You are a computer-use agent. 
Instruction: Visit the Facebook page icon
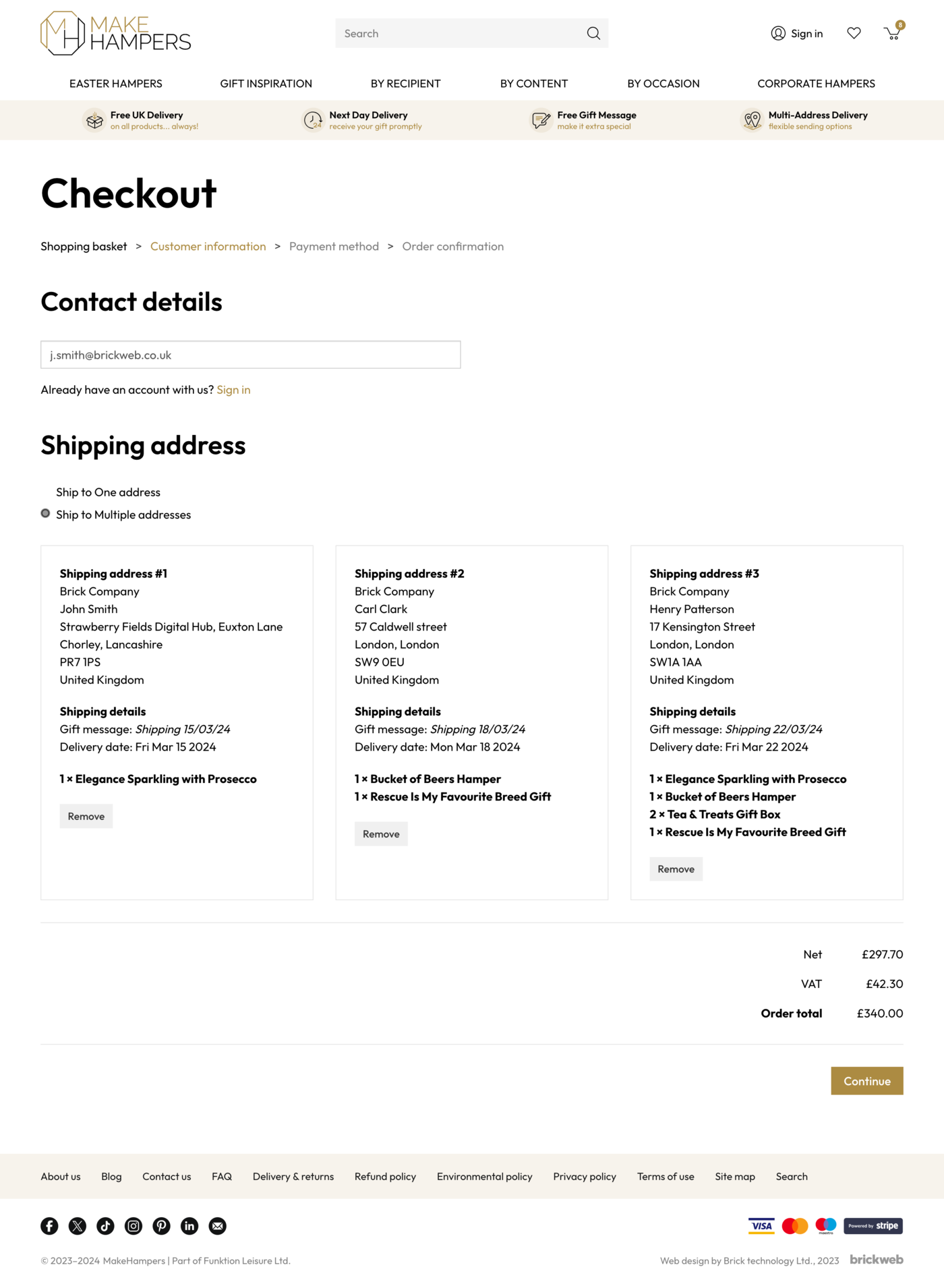(x=49, y=1226)
